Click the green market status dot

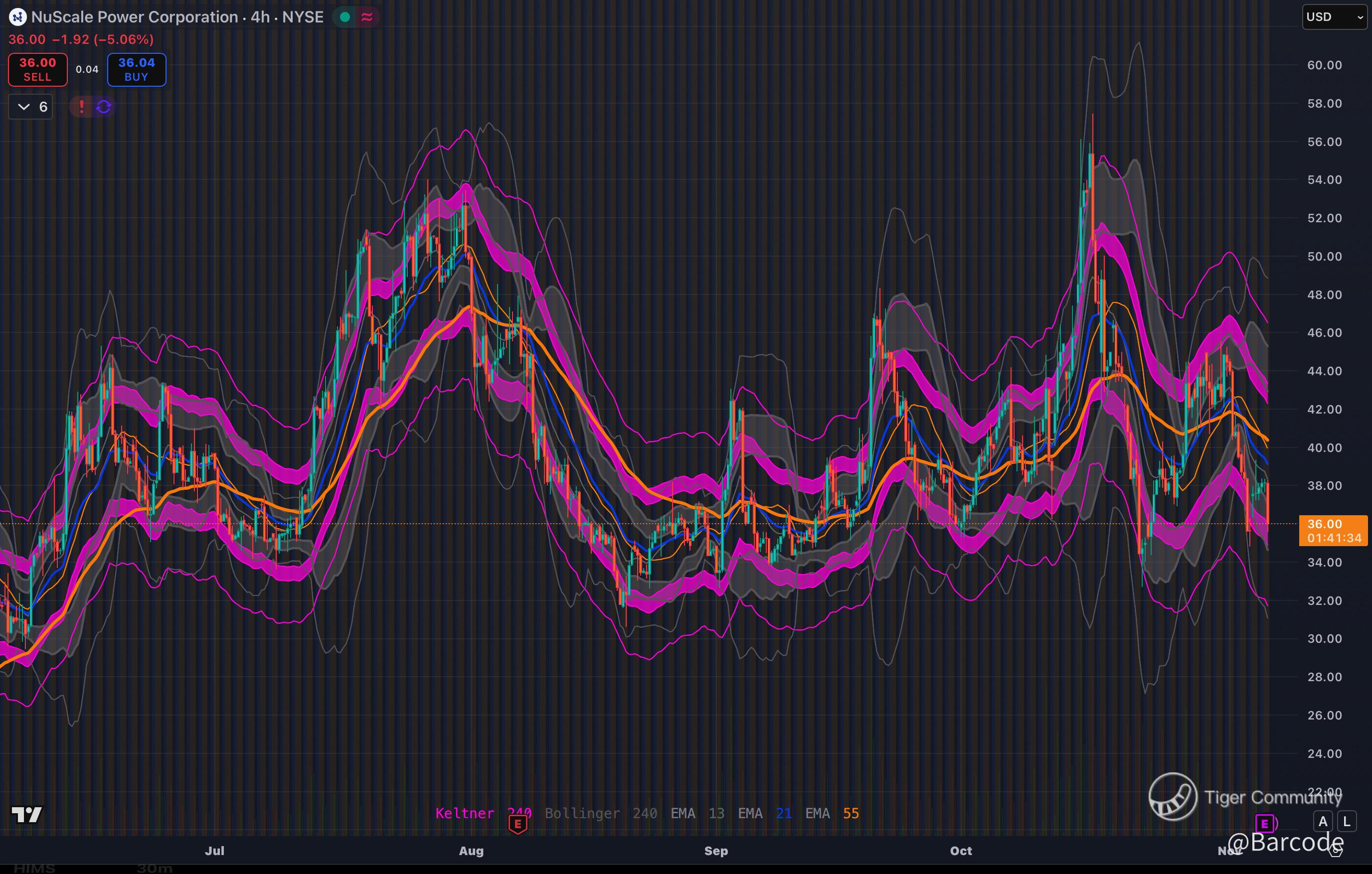click(344, 17)
